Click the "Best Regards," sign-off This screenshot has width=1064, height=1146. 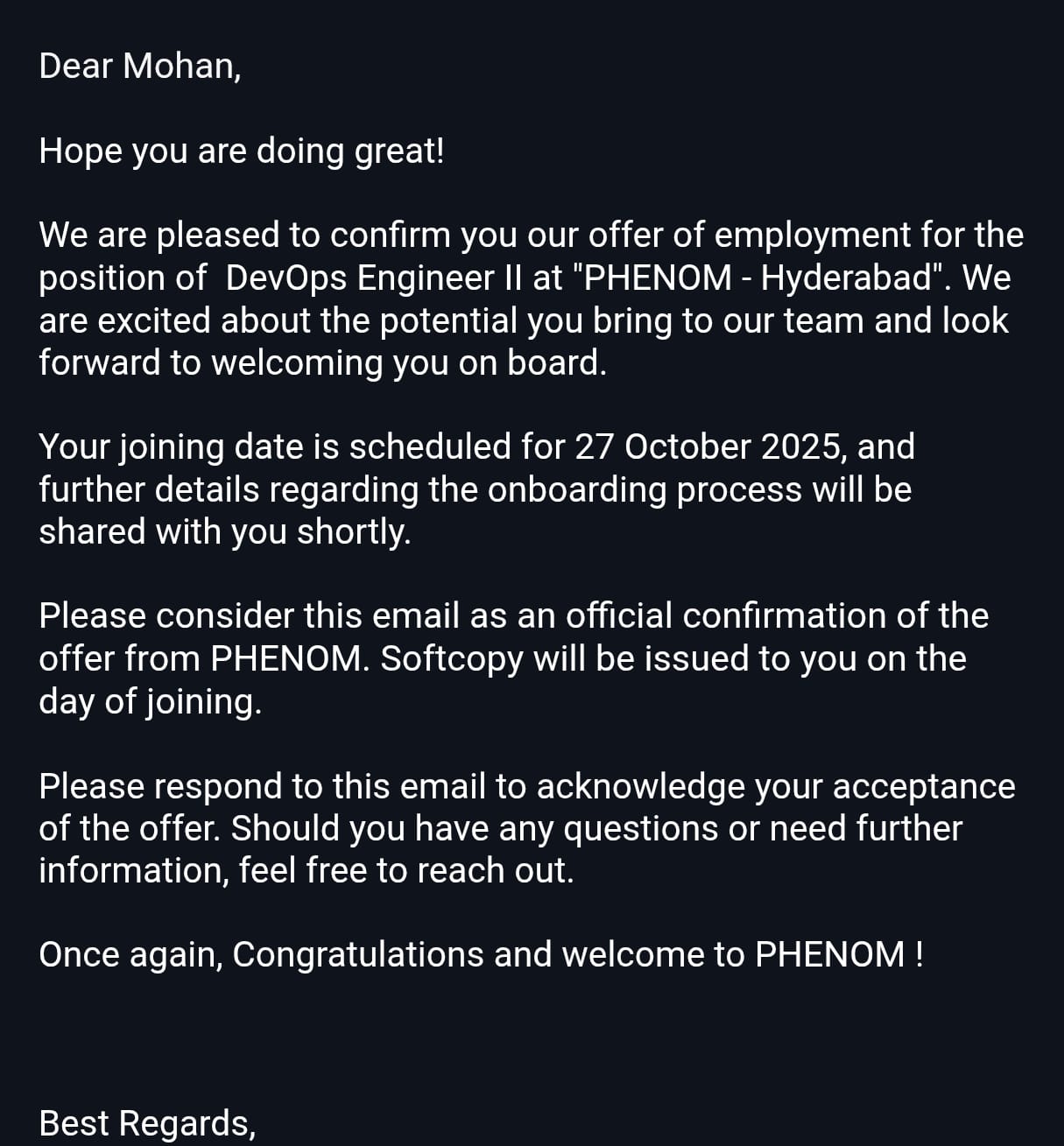(147, 1124)
